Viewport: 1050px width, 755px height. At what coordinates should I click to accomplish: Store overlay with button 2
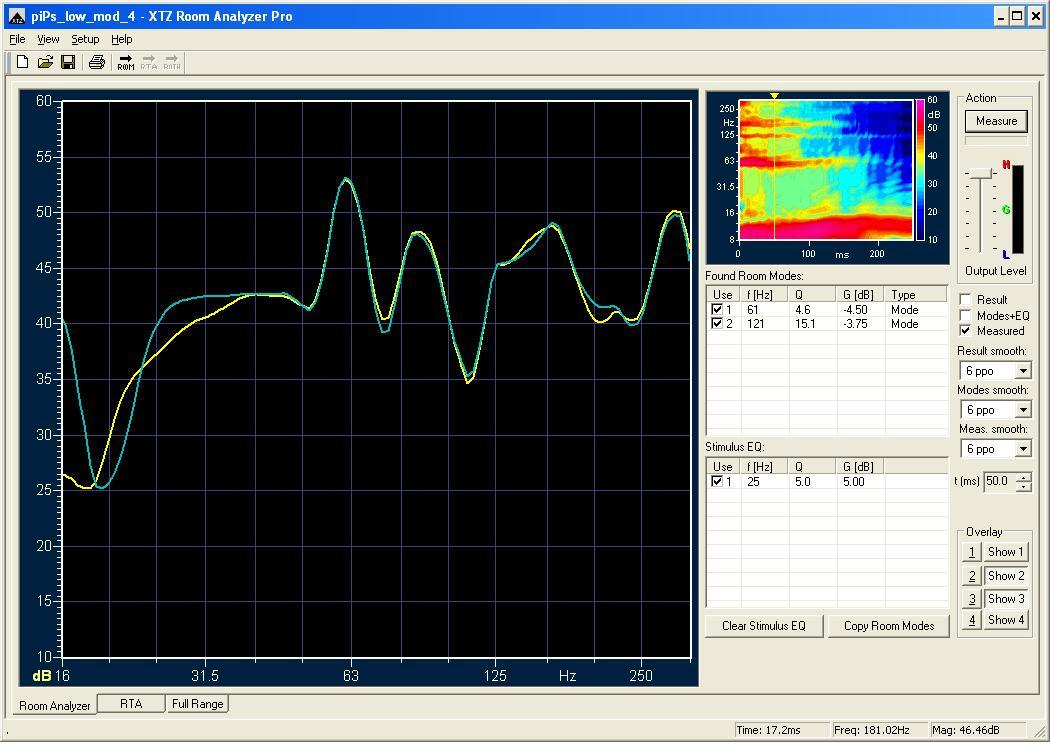point(972,575)
